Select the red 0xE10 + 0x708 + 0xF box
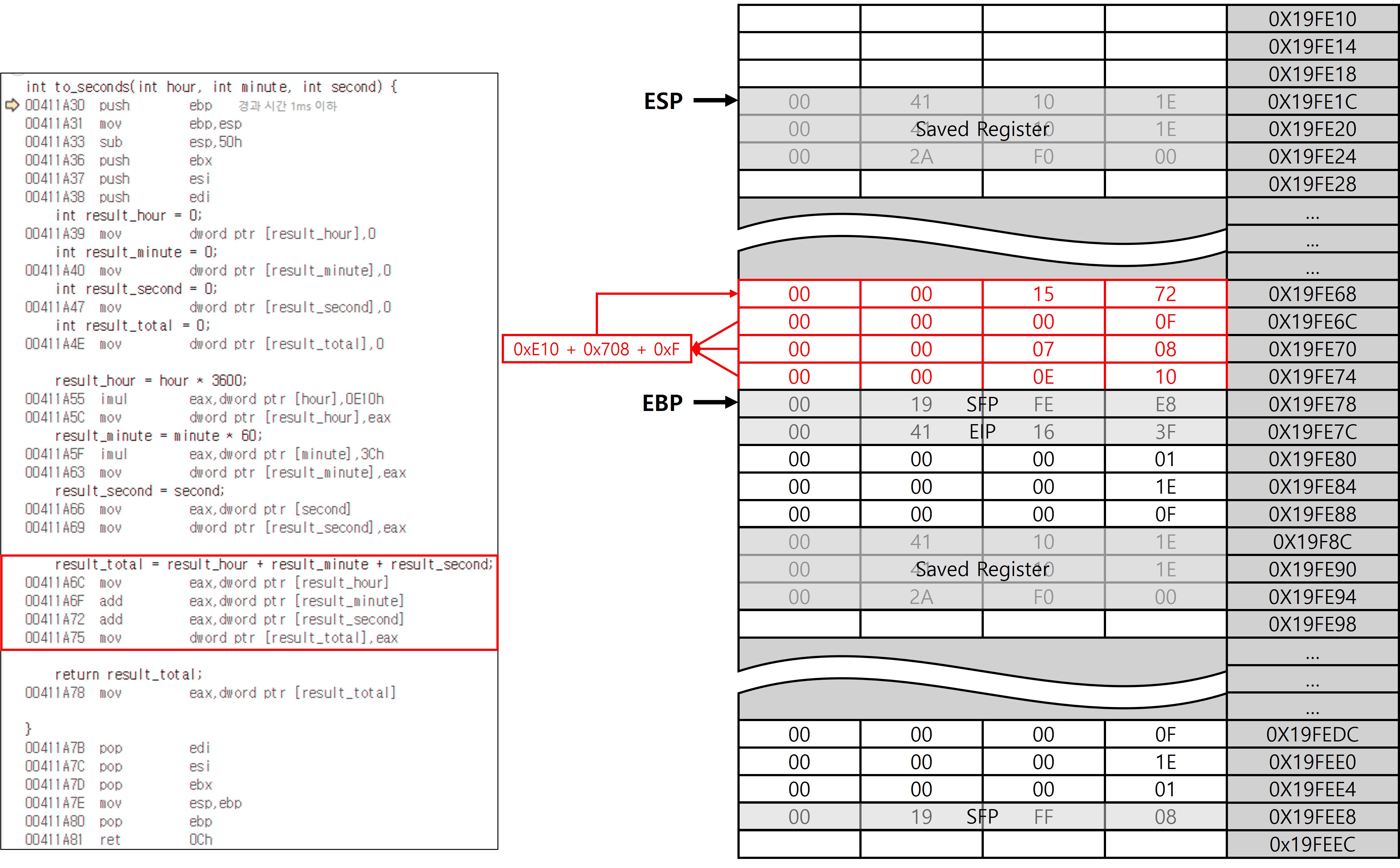The image size is (1400, 868). pos(596,349)
